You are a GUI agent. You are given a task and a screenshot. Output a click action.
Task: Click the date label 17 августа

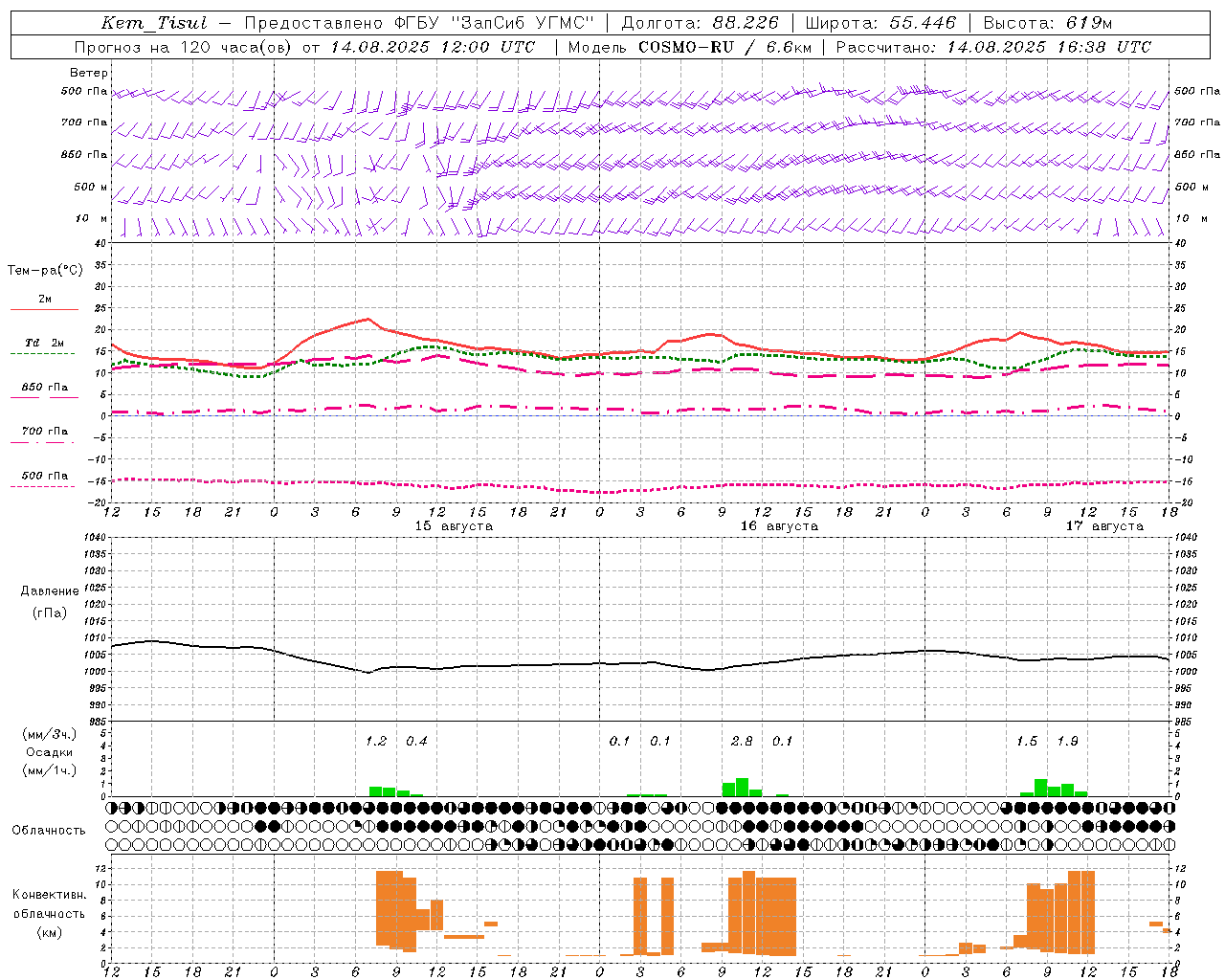(x=1104, y=526)
